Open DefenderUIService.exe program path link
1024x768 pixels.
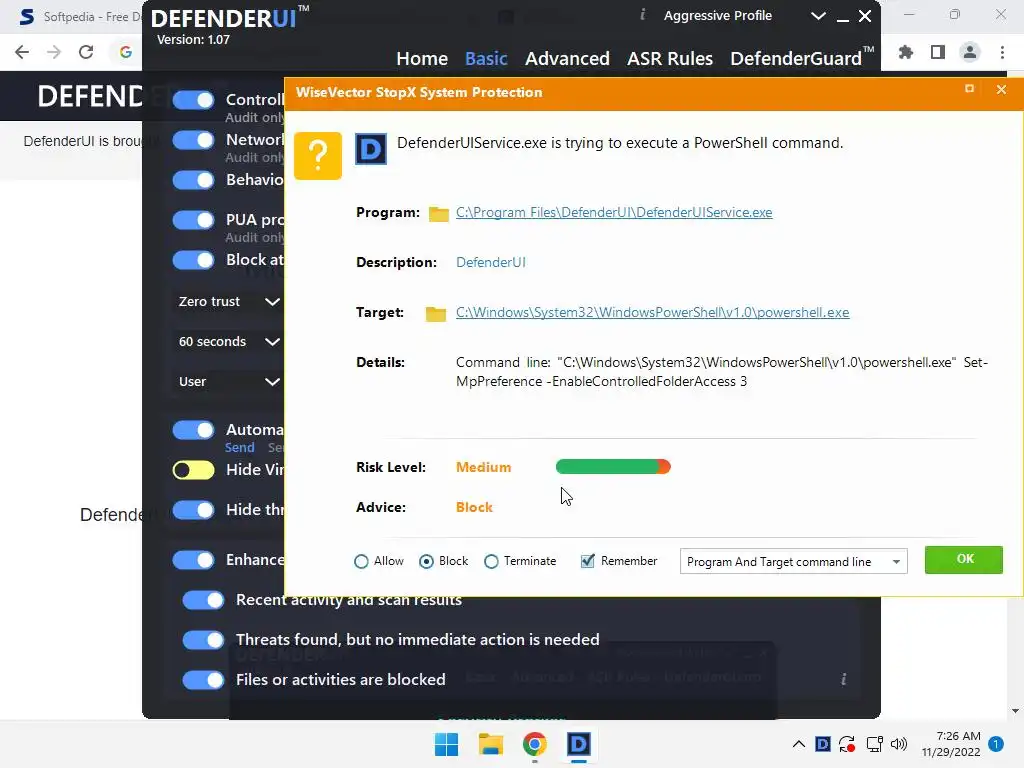coord(614,212)
